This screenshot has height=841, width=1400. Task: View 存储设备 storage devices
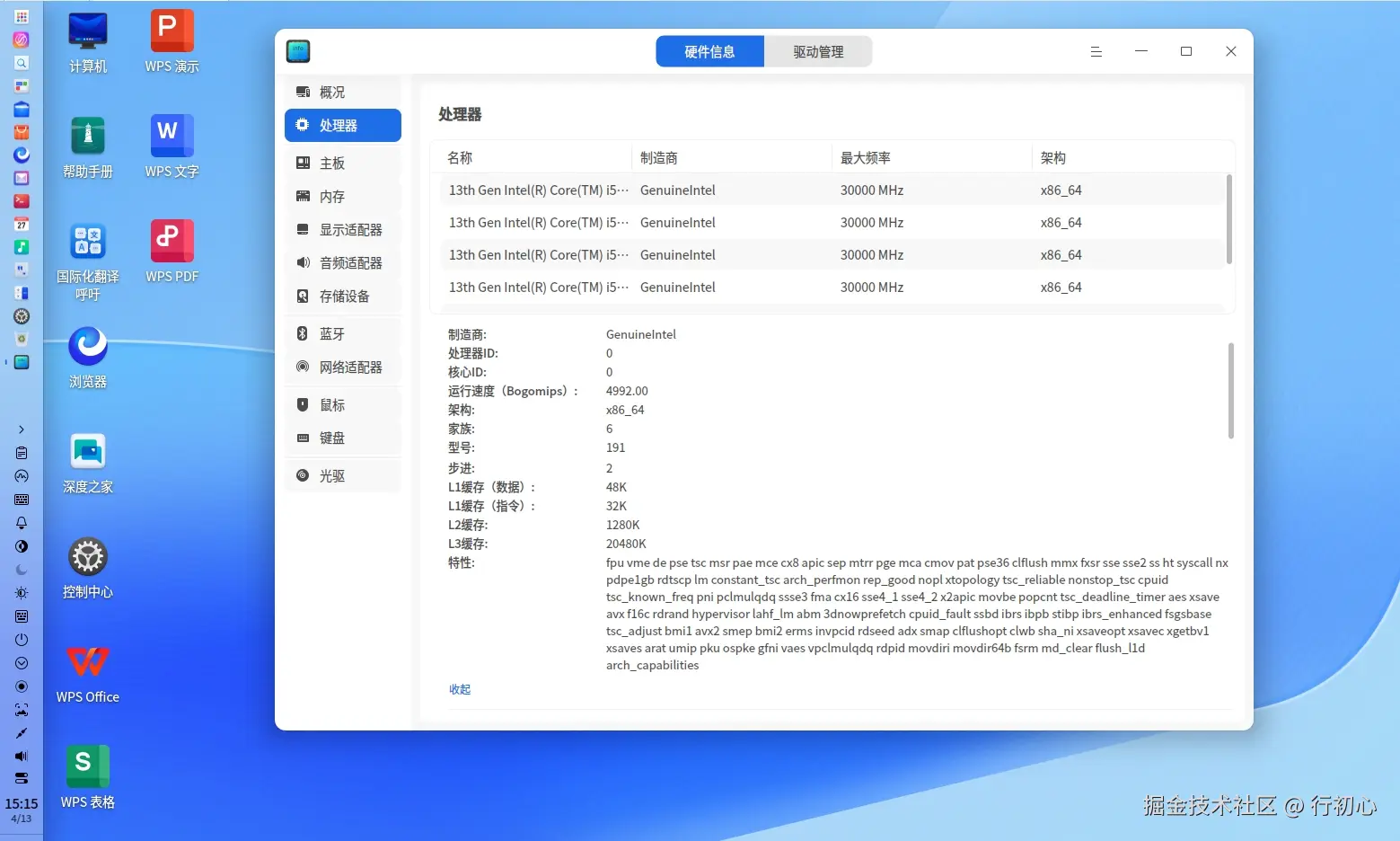pyautogui.click(x=342, y=297)
